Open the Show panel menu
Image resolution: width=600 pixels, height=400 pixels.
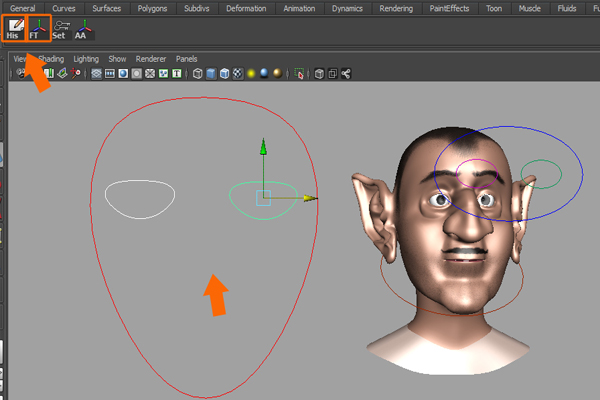117,59
